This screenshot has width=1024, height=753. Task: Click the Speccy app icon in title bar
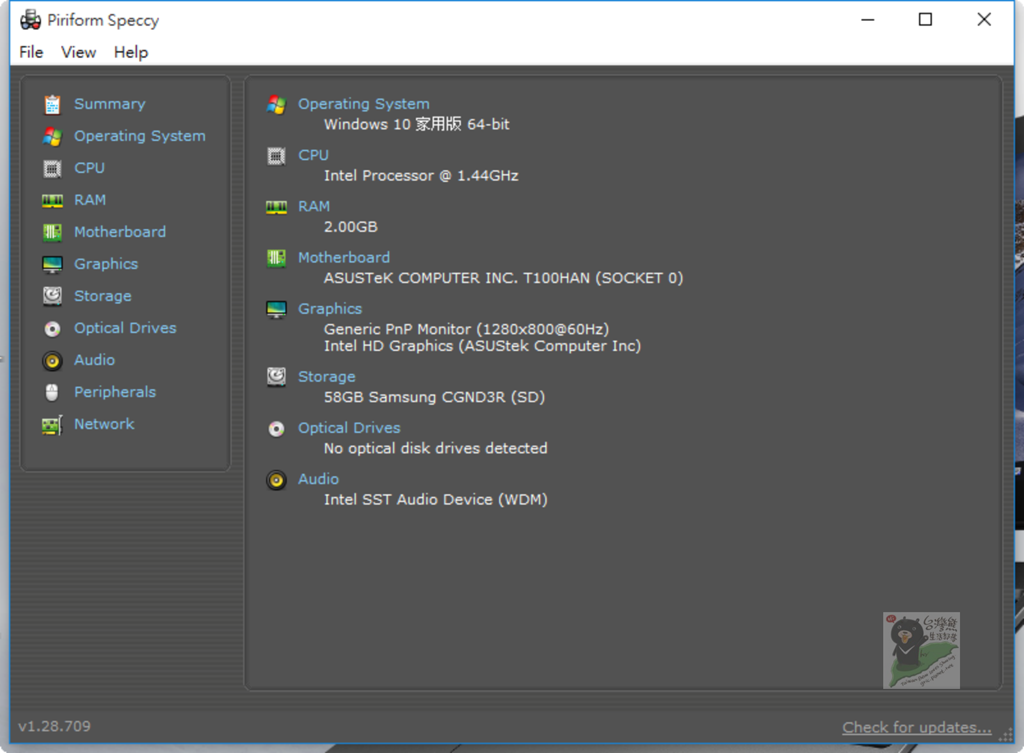tap(30, 20)
